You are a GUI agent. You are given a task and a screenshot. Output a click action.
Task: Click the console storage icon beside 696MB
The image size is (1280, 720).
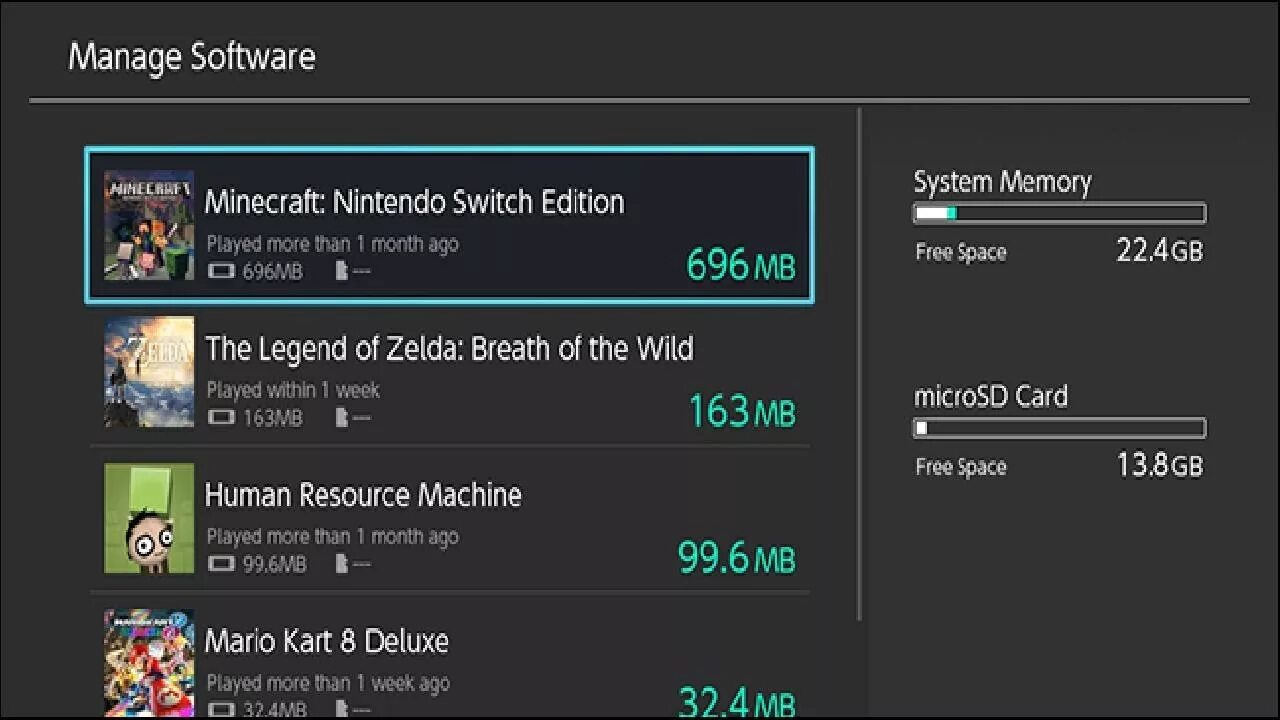(x=221, y=271)
